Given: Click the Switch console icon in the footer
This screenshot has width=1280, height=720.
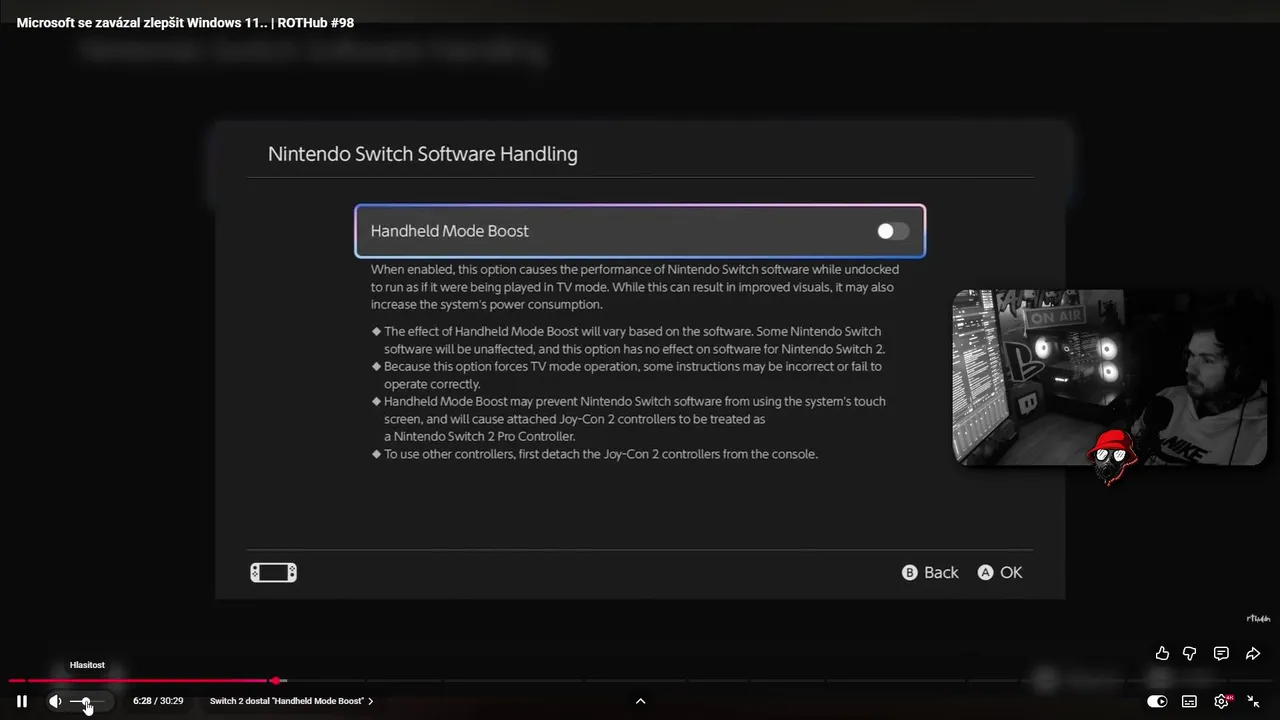Looking at the screenshot, I should click(x=273, y=572).
